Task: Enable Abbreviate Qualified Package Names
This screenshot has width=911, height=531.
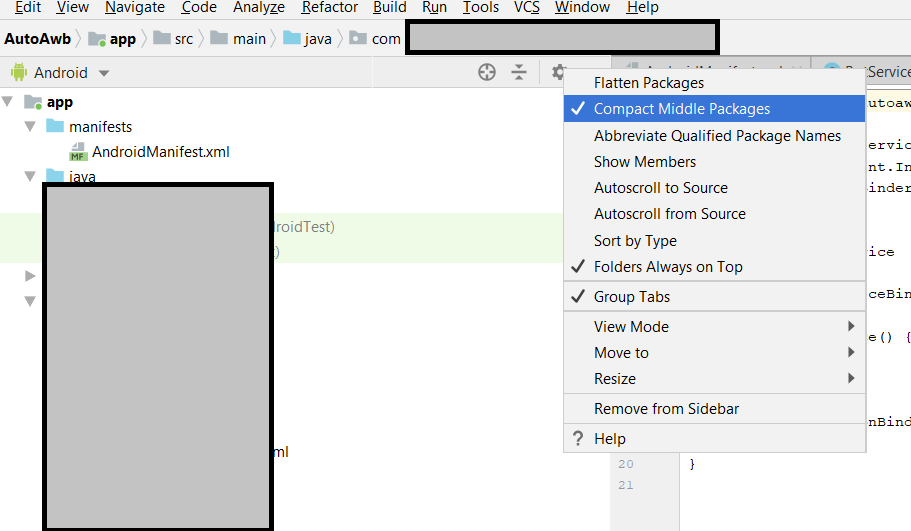Action: (x=715, y=135)
